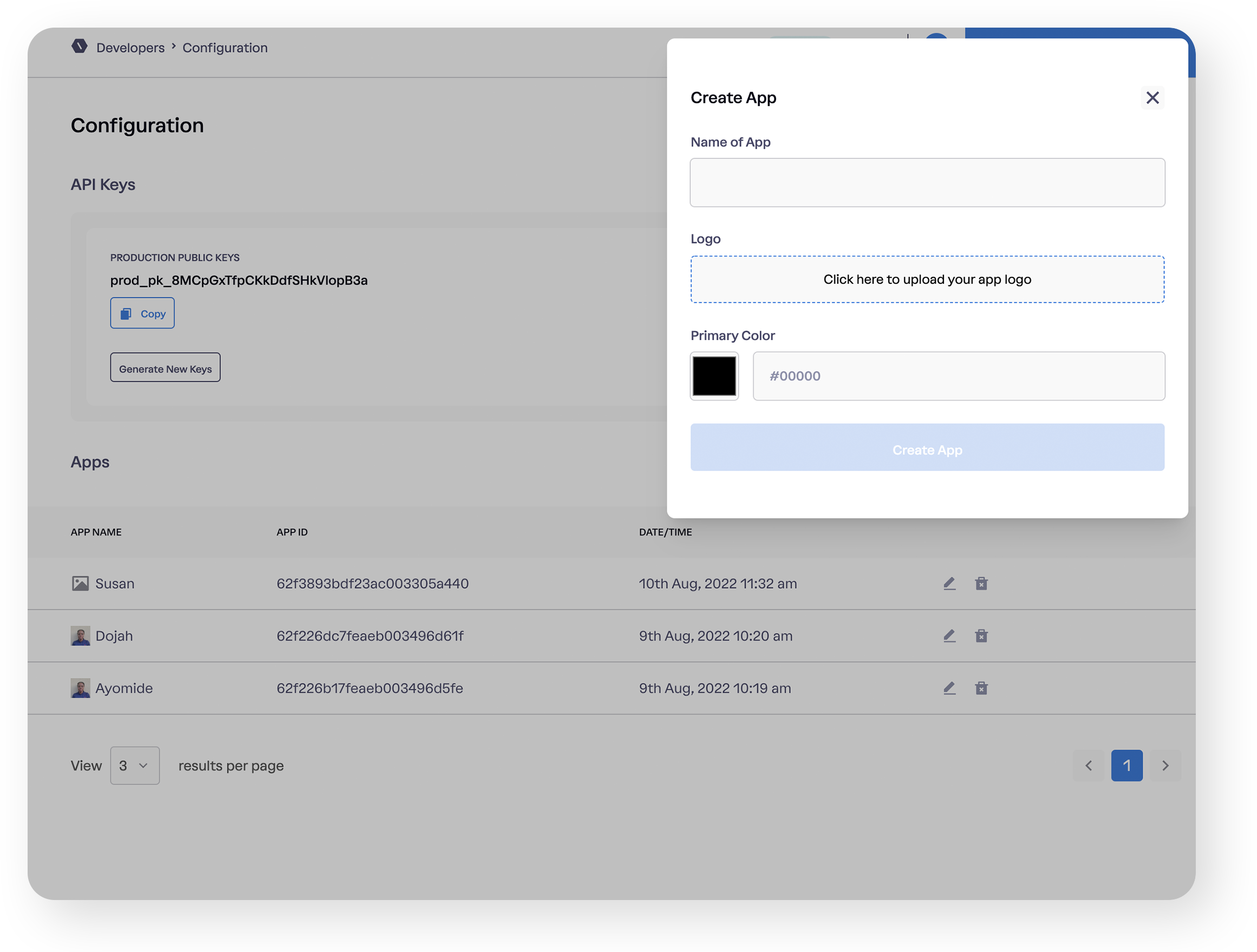Click the Ayomide app thumbnail image
The height and width of the screenshot is (952, 1257).
[x=80, y=688]
